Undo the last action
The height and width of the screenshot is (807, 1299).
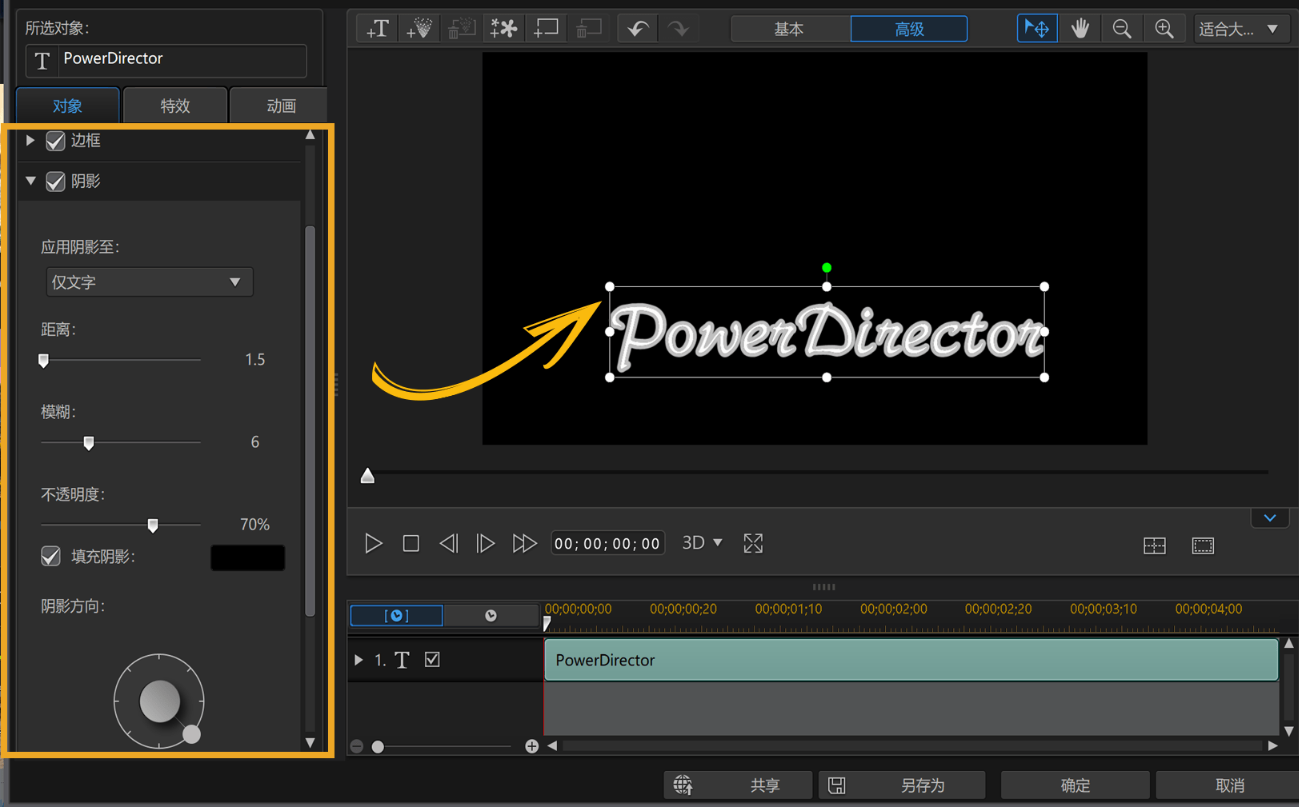637,29
